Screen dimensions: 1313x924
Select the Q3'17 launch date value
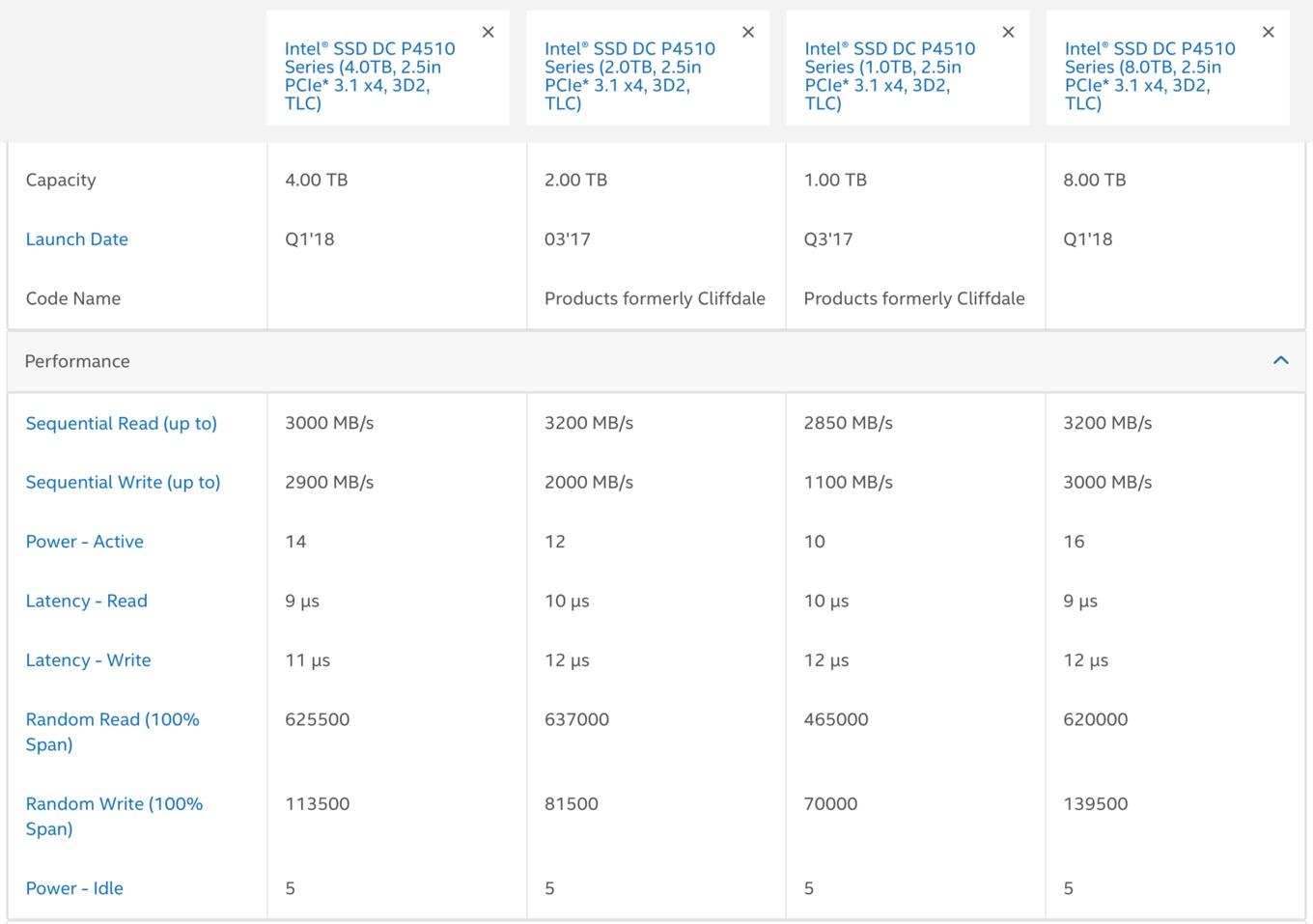tap(828, 239)
